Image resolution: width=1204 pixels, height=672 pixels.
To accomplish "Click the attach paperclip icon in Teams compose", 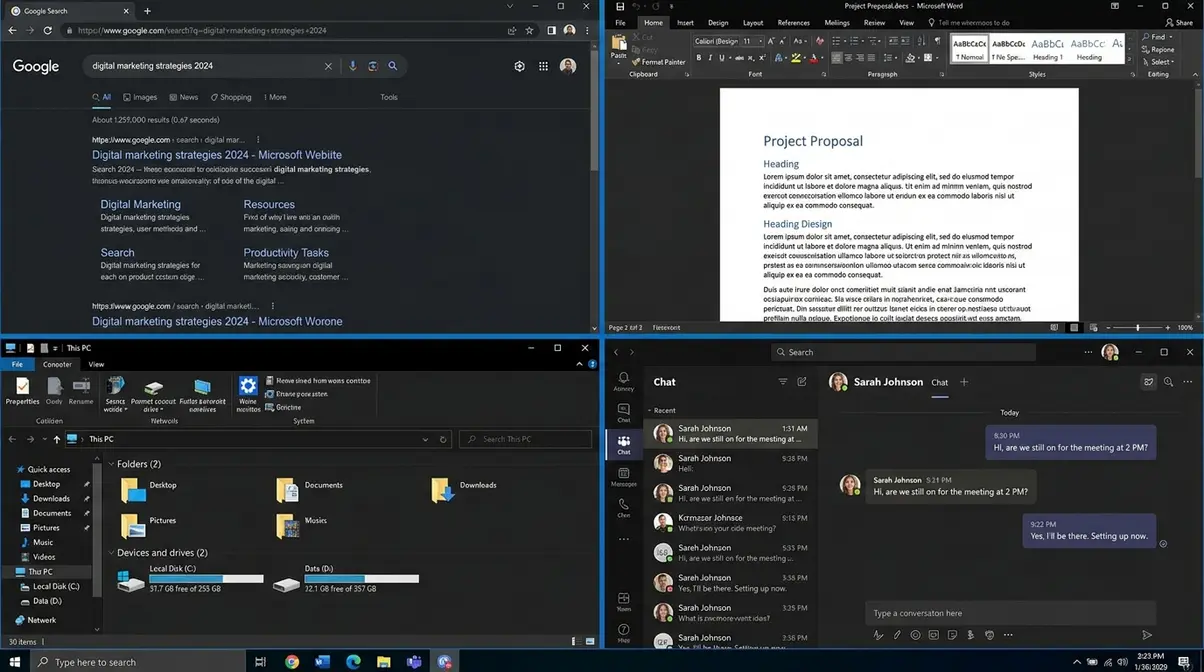I will pyautogui.click(x=897, y=635).
